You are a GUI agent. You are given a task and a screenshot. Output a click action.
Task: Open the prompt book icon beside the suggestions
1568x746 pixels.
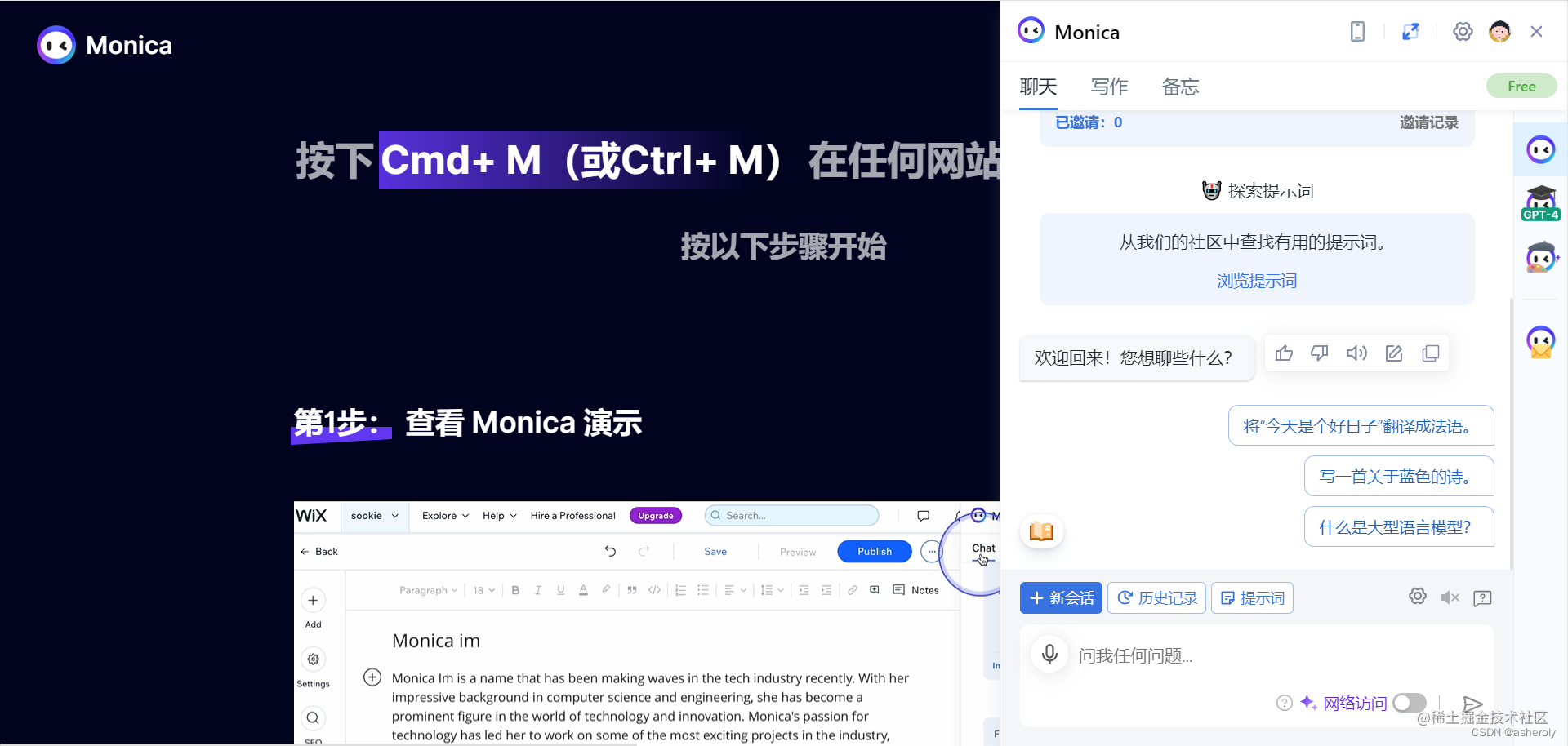[1041, 531]
